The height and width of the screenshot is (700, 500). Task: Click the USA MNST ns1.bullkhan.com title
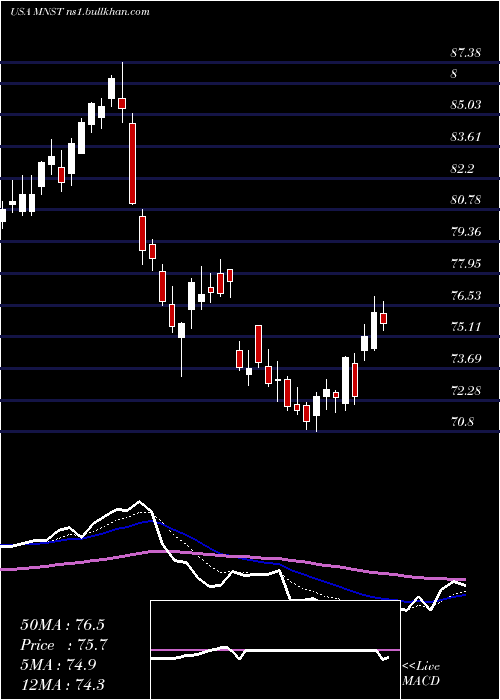[x=79, y=12]
